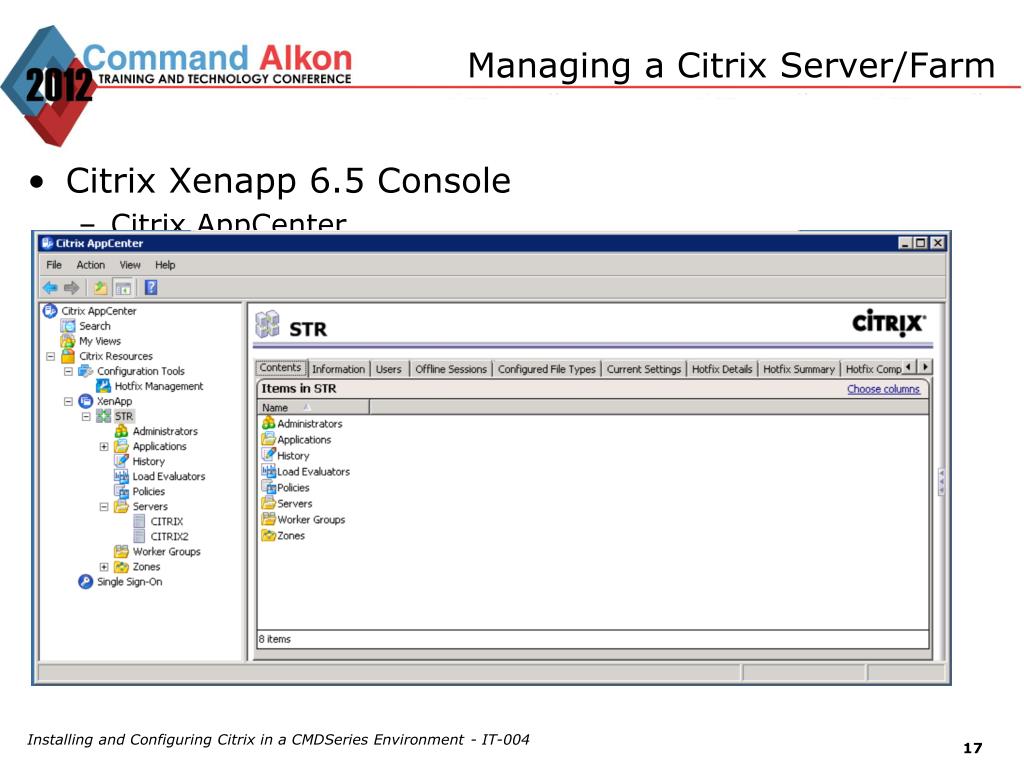Click the History icon in the tree
The height and width of the screenshot is (768, 1024).
point(121,461)
